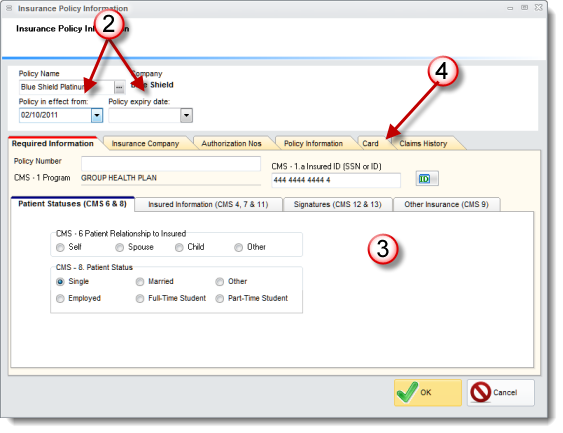Open the Card tab
The height and width of the screenshot is (433, 563).
pos(370,144)
